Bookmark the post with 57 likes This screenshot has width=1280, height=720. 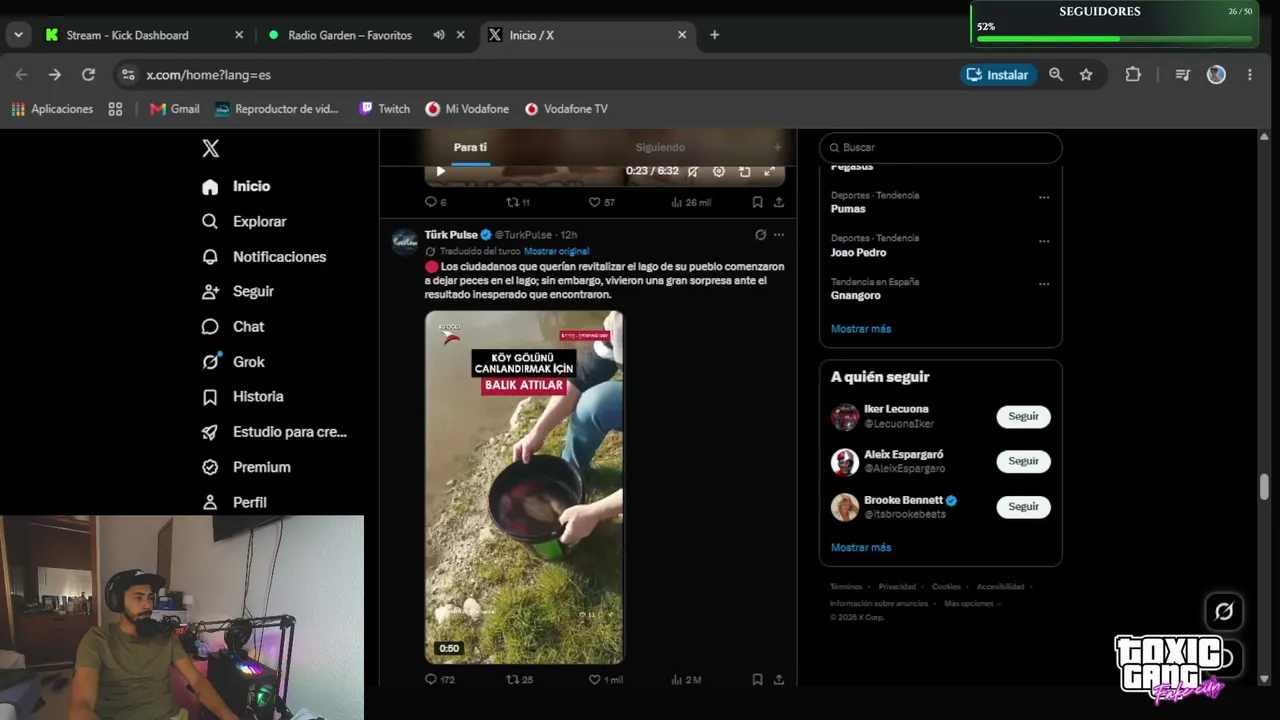[757, 202]
